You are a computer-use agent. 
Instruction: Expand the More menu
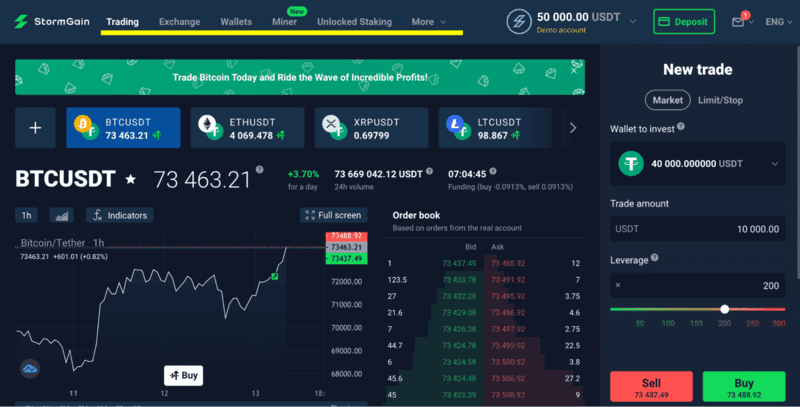coord(429,22)
